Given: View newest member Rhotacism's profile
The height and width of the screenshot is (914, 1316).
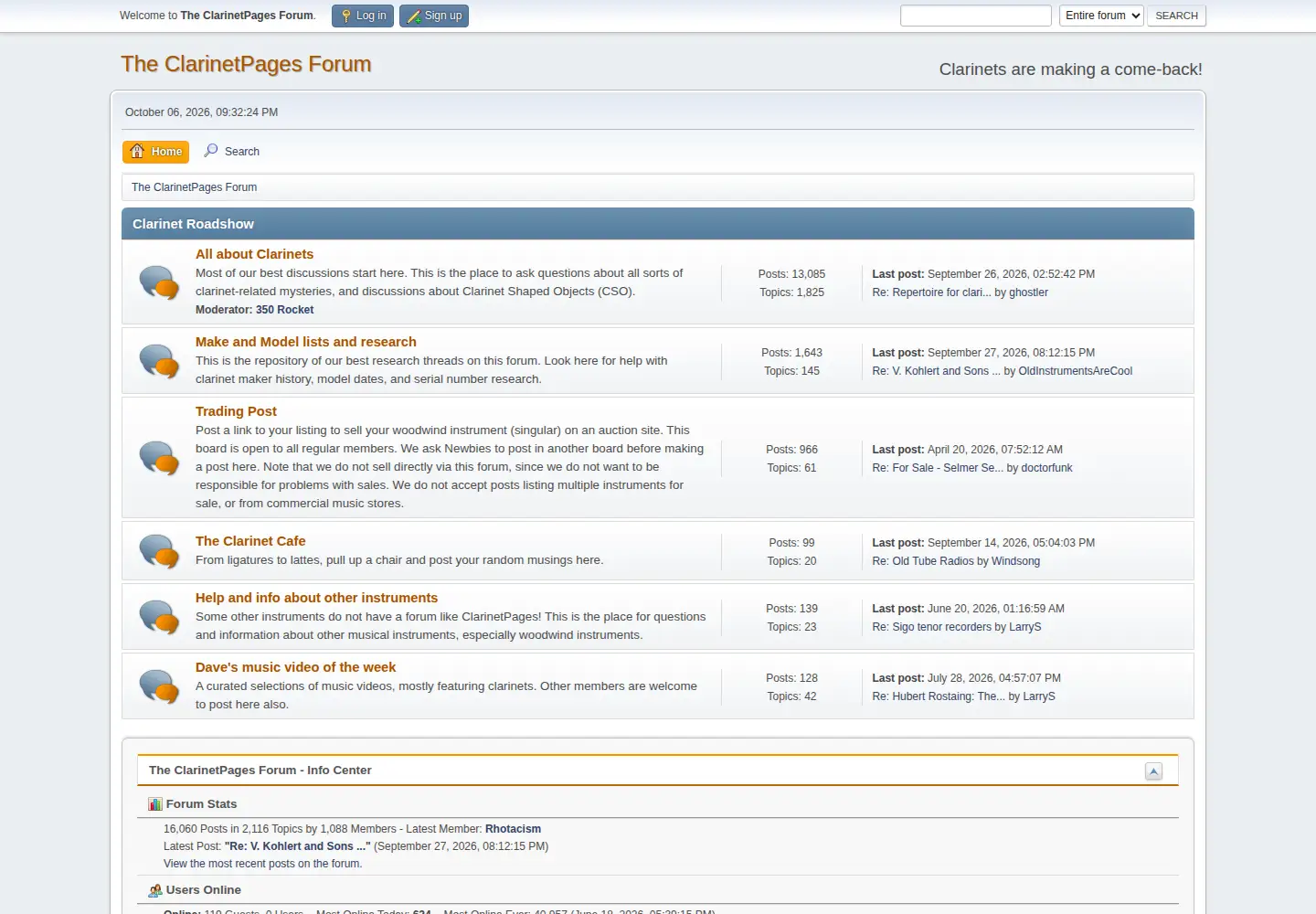Looking at the screenshot, I should click(x=513, y=829).
